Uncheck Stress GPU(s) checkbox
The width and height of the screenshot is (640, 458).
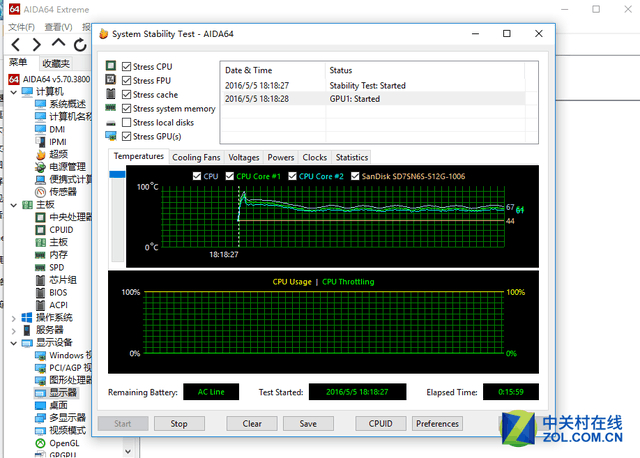127,136
